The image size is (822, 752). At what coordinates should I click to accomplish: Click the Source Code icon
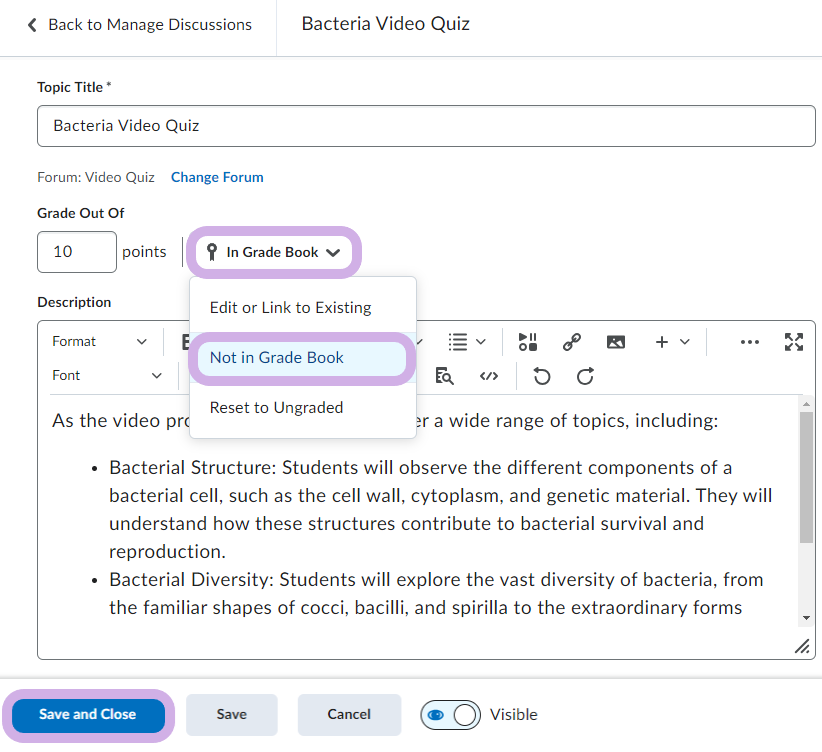pos(488,376)
